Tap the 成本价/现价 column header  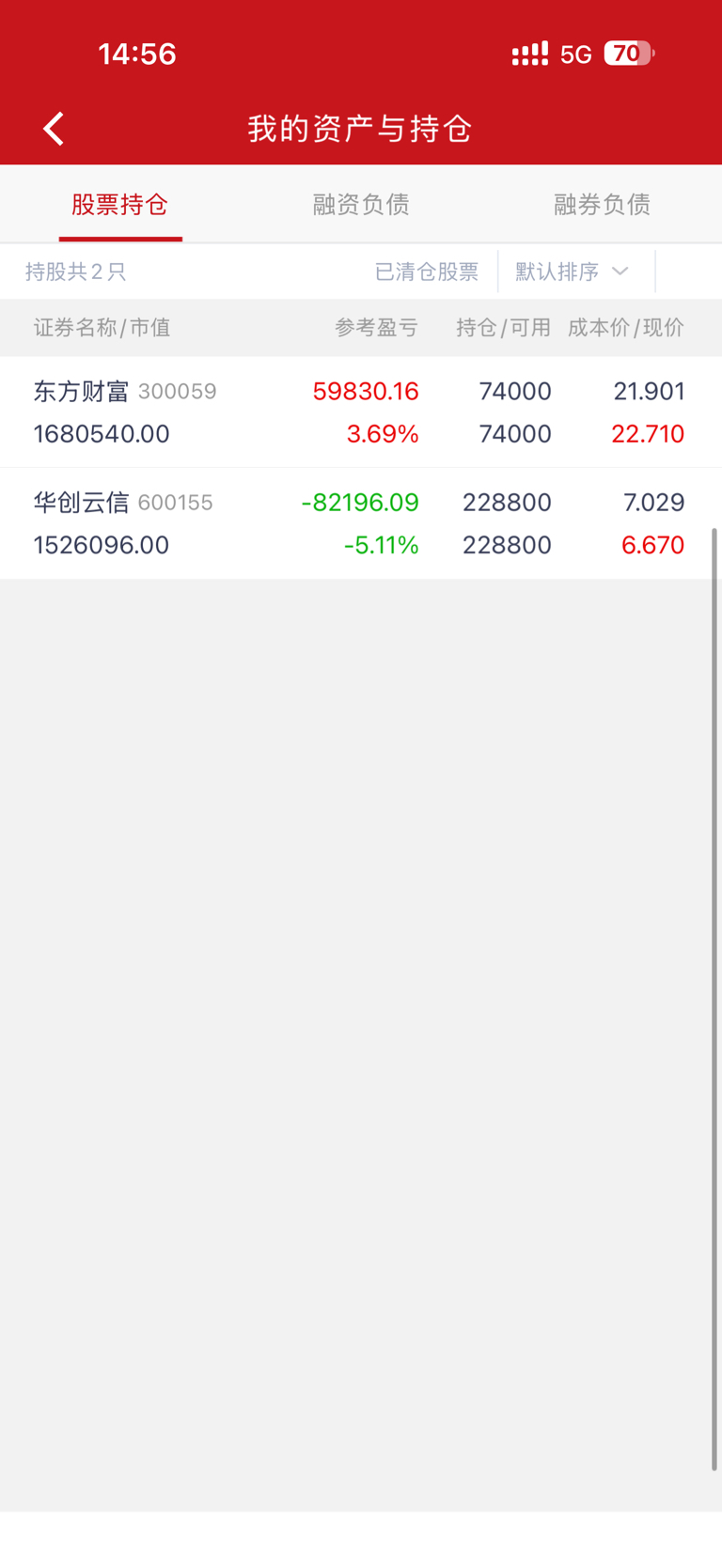pos(626,328)
